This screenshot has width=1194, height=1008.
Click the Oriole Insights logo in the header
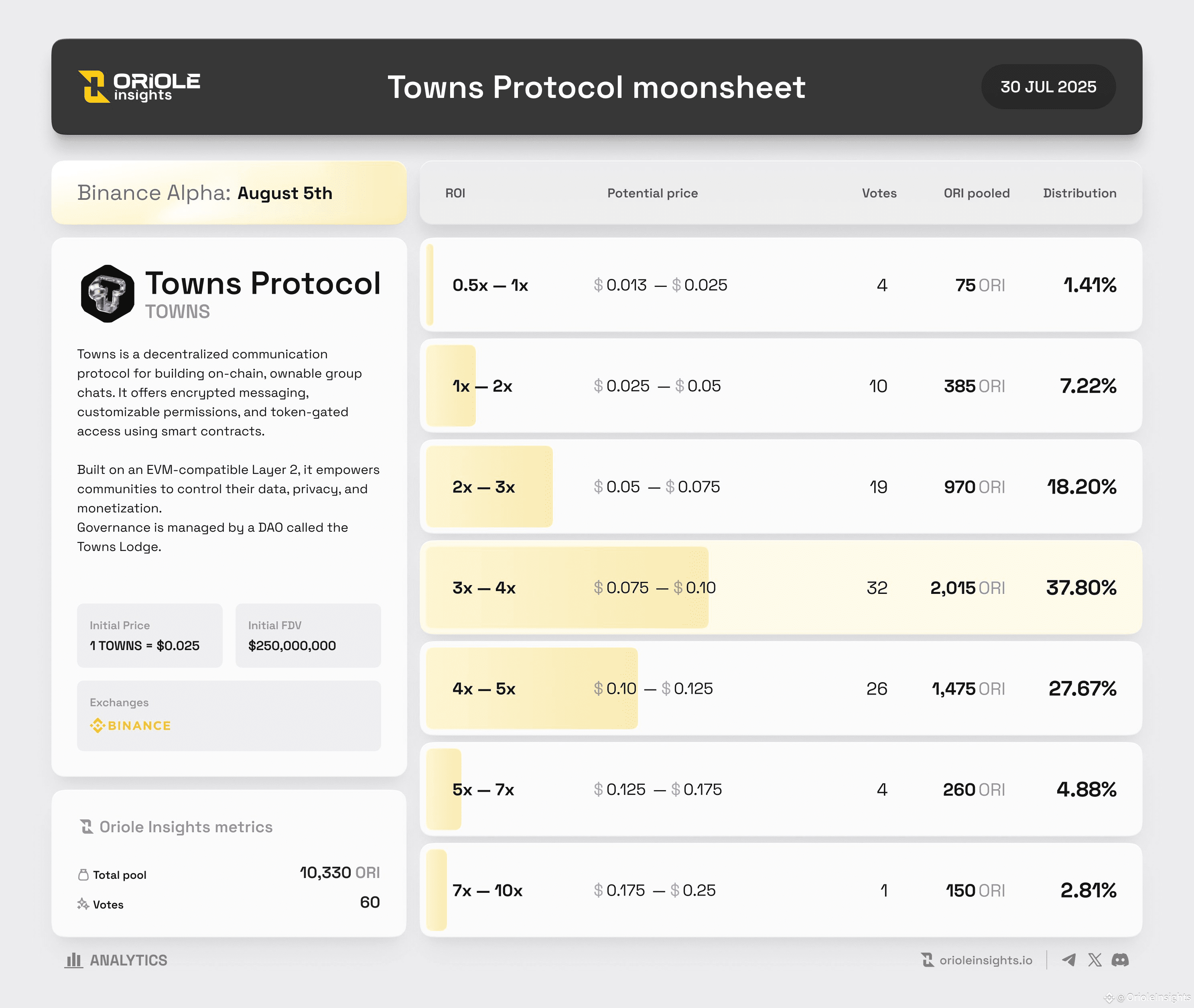pos(139,87)
